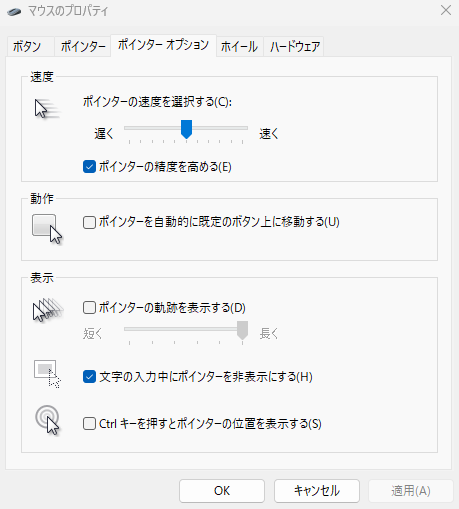Enable ポインターの軌跡を表示する checkbox
459x509 pixels.
(x=89, y=308)
